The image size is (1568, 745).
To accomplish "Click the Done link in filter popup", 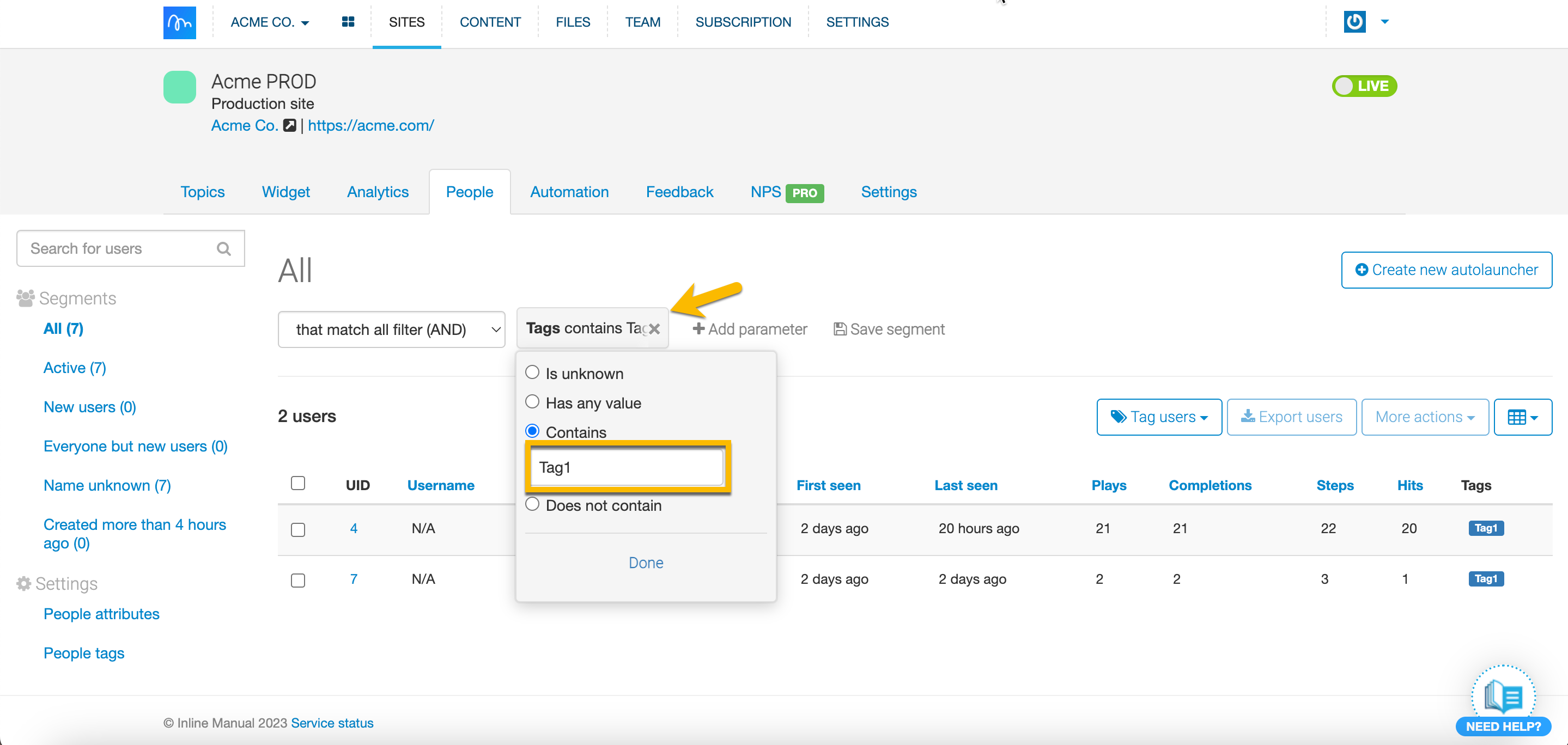I will (x=646, y=563).
